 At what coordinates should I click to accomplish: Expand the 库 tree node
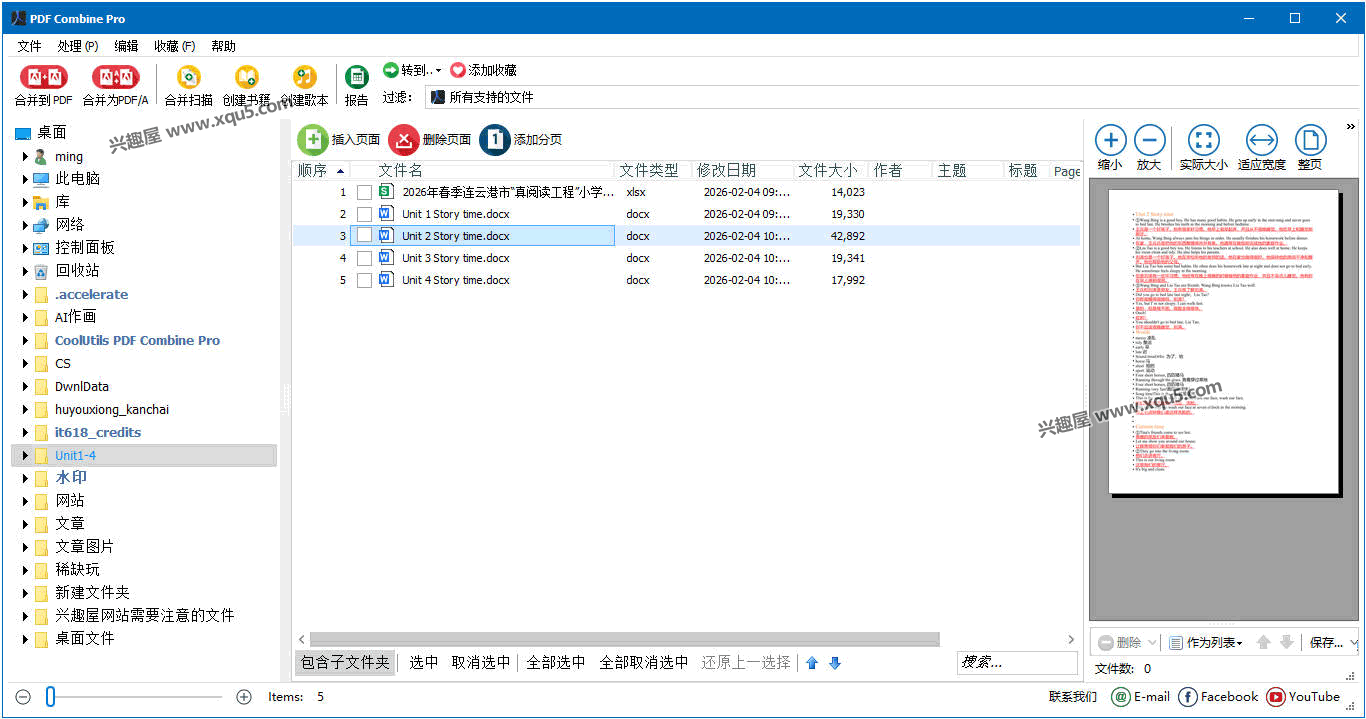(25, 202)
